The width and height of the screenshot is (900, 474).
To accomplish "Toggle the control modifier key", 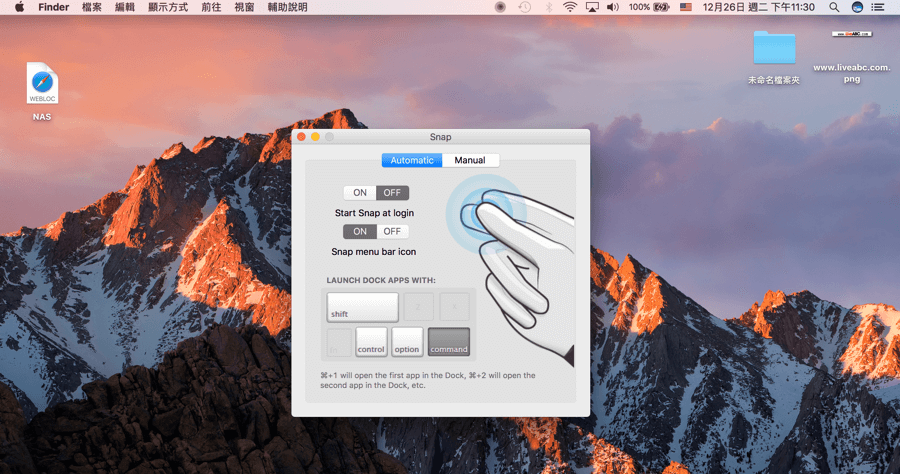I will [371, 342].
